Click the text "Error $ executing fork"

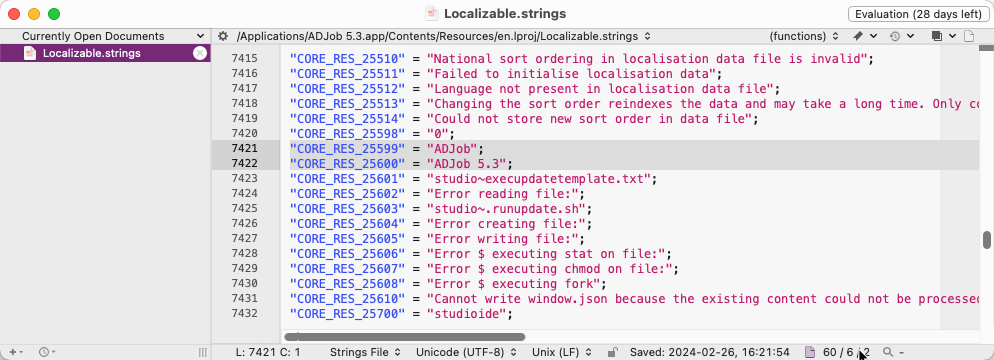point(512,284)
